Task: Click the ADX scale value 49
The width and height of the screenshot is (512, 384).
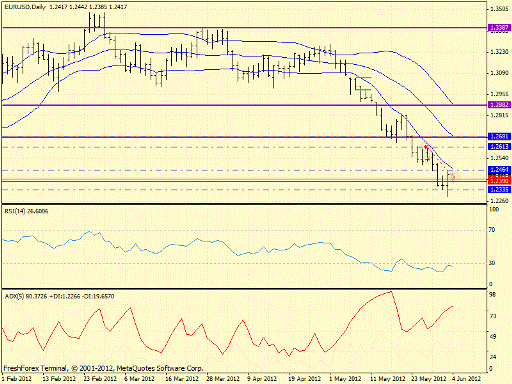Action: pos(492,337)
